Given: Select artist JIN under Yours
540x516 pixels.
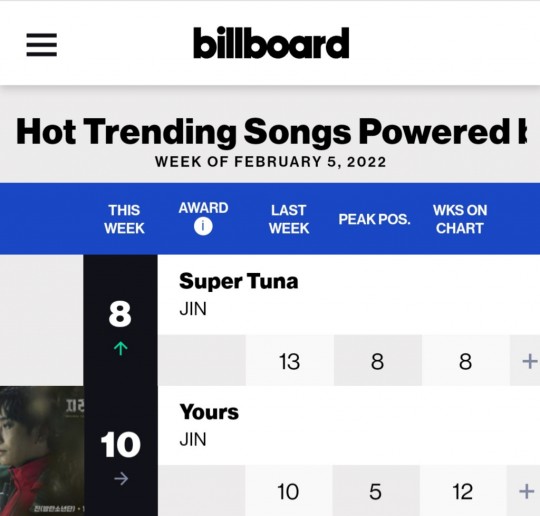Looking at the screenshot, I should (193, 440).
